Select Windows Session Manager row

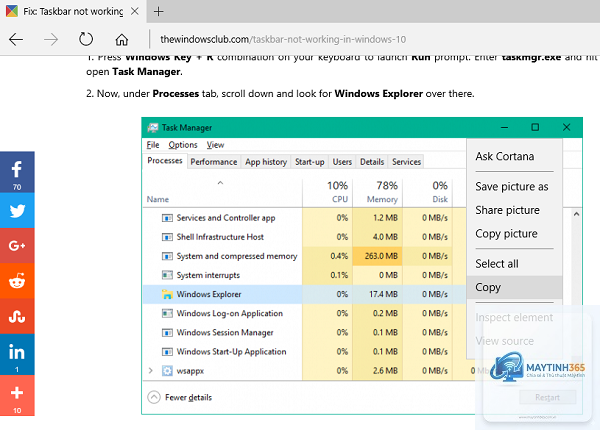(x=304, y=332)
